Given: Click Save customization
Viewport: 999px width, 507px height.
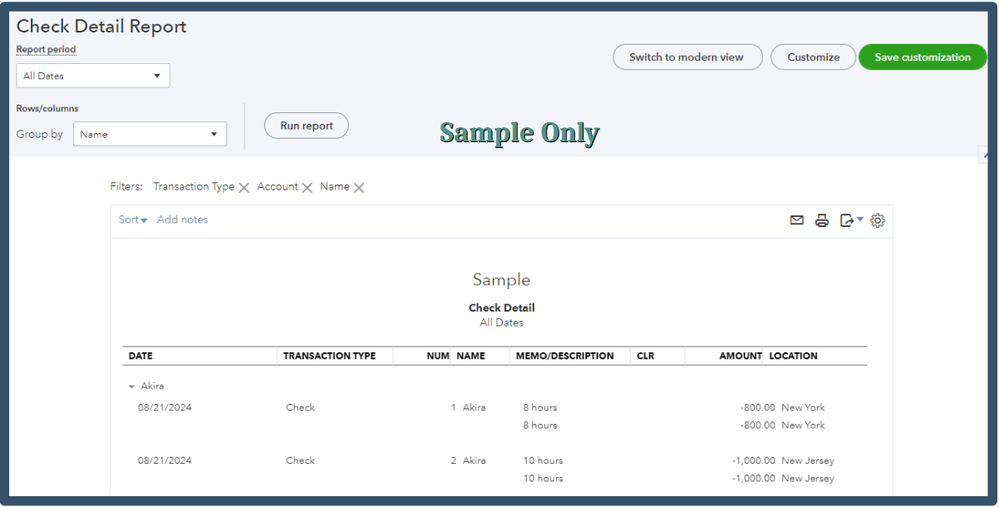Looking at the screenshot, I should point(922,57).
